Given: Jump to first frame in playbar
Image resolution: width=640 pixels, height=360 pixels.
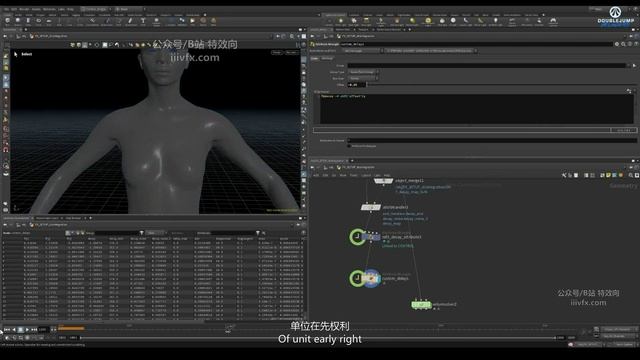Looking at the screenshot, I should click(x=7, y=329).
